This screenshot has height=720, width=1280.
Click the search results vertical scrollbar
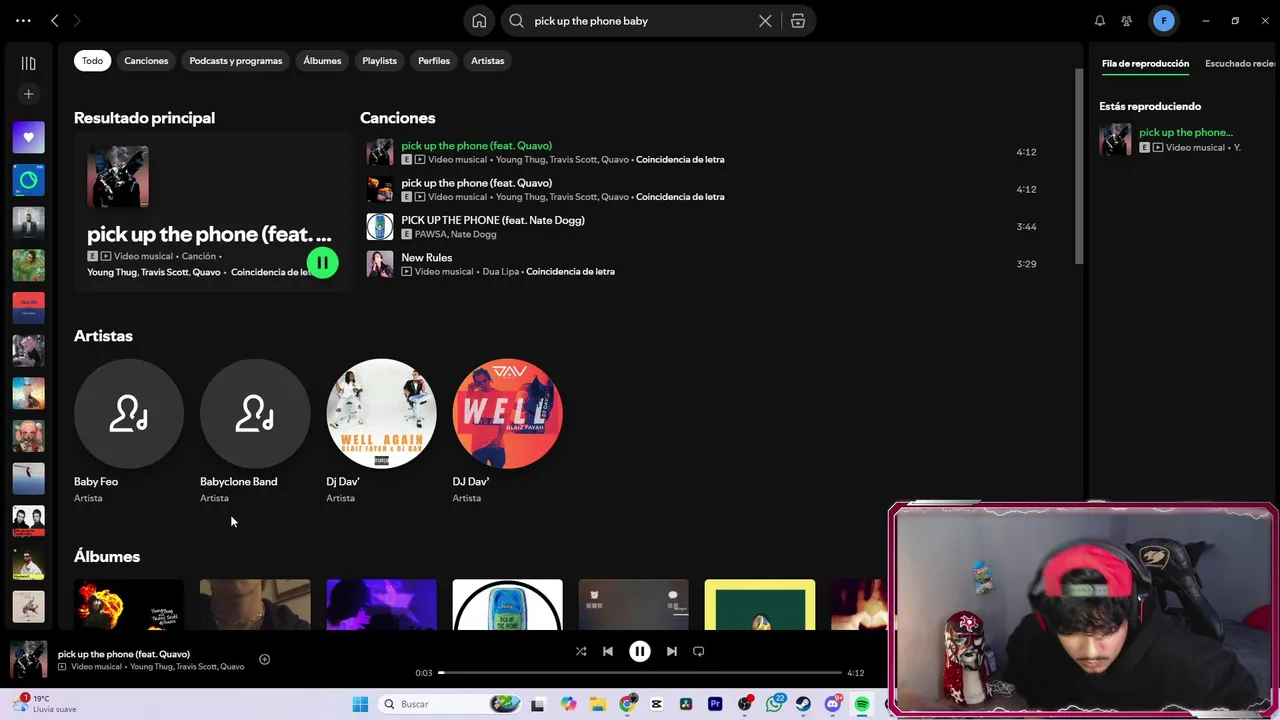pyautogui.click(x=1079, y=166)
